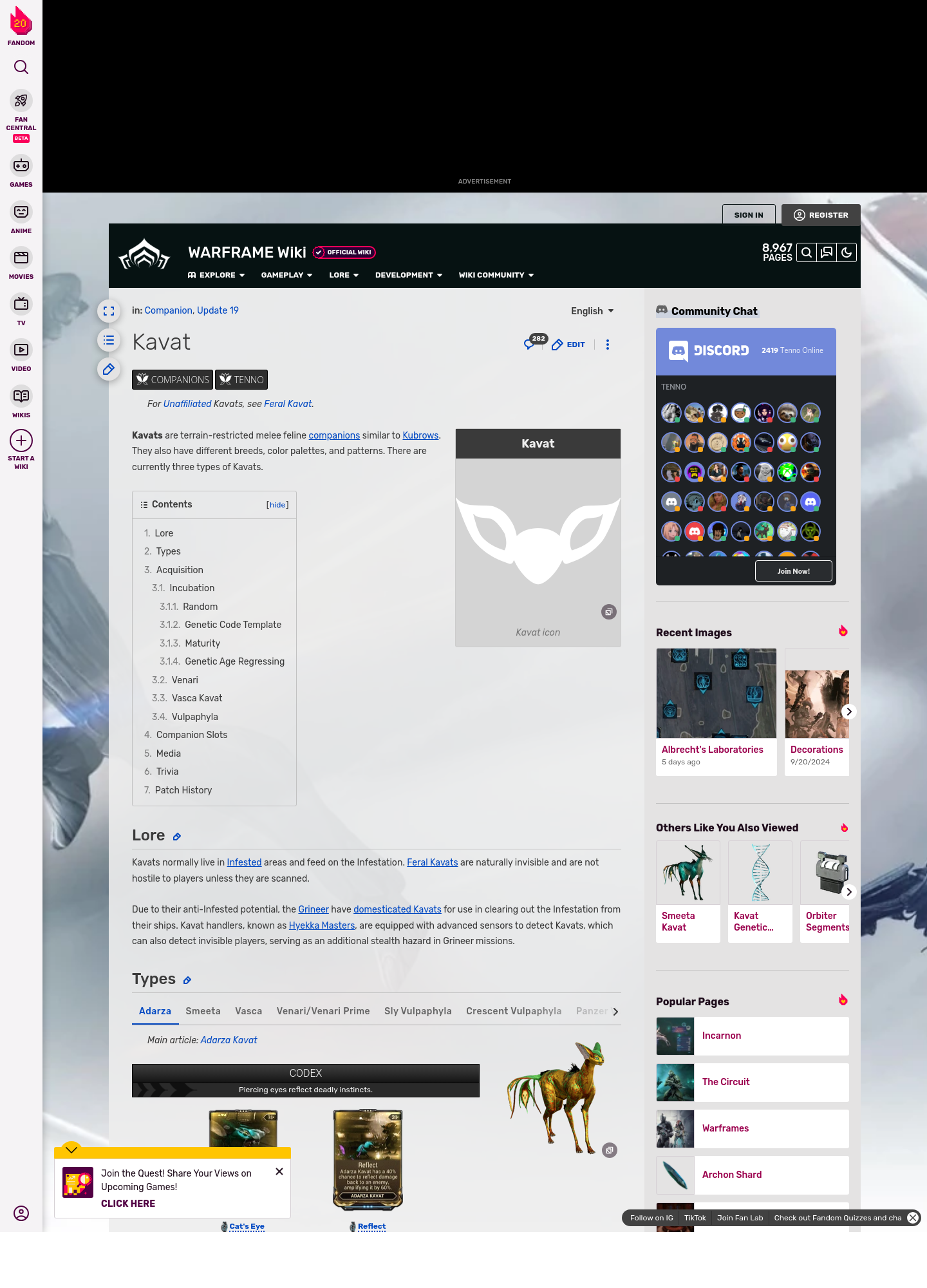Close the Join the Quest popup
Image resolution: width=927 pixels, height=1288 pixels.
(279, 1171)
